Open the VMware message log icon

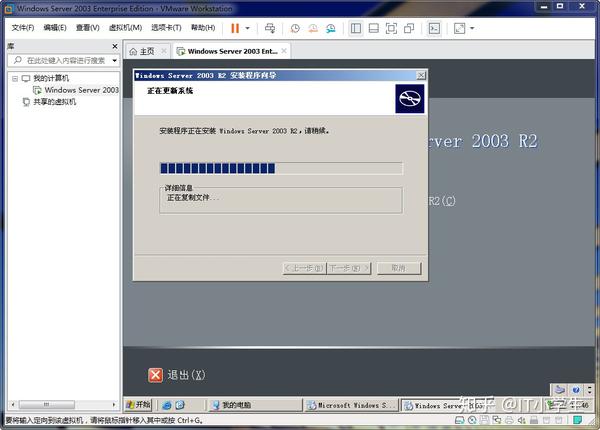click(x=577, y=420)
